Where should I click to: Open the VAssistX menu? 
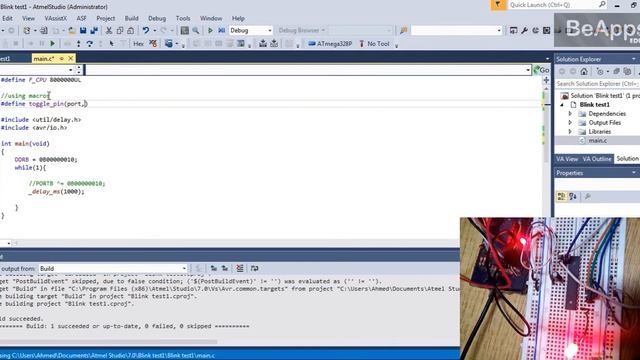pos(56,18)
